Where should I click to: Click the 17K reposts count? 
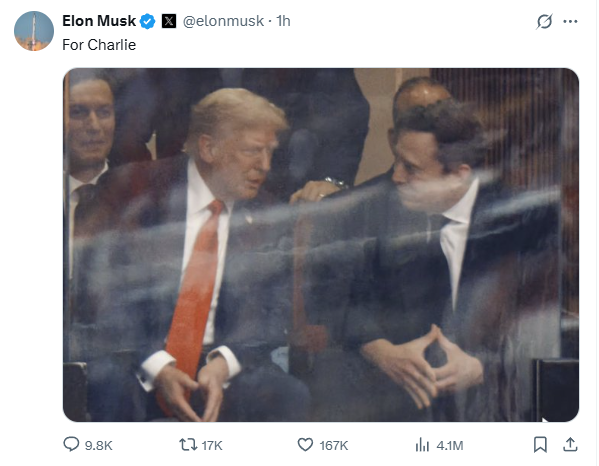[212, 445]
